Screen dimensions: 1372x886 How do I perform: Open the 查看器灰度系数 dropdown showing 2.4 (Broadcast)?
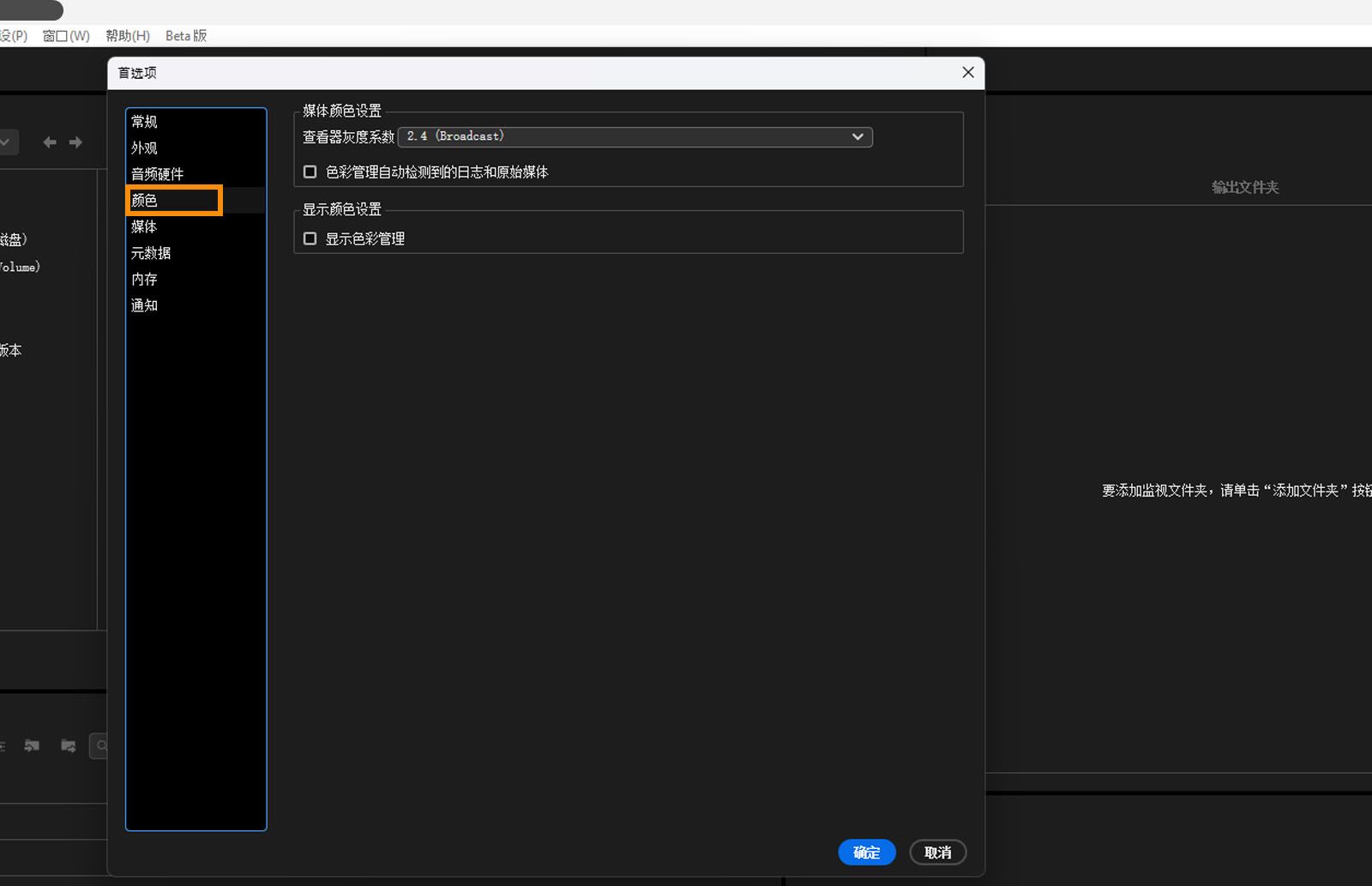[635, 136]
